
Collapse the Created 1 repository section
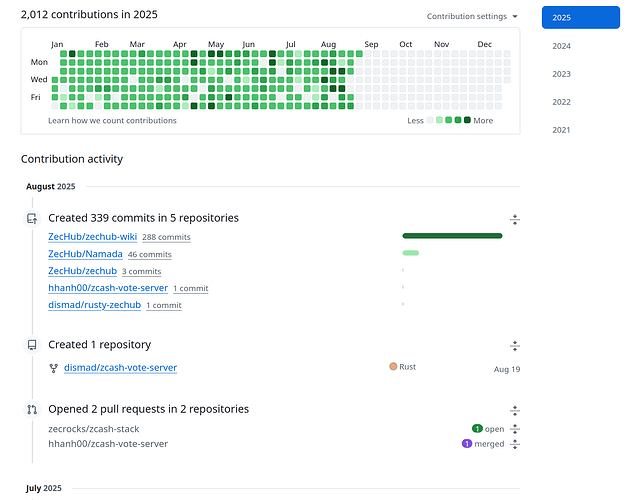(515, 345)
